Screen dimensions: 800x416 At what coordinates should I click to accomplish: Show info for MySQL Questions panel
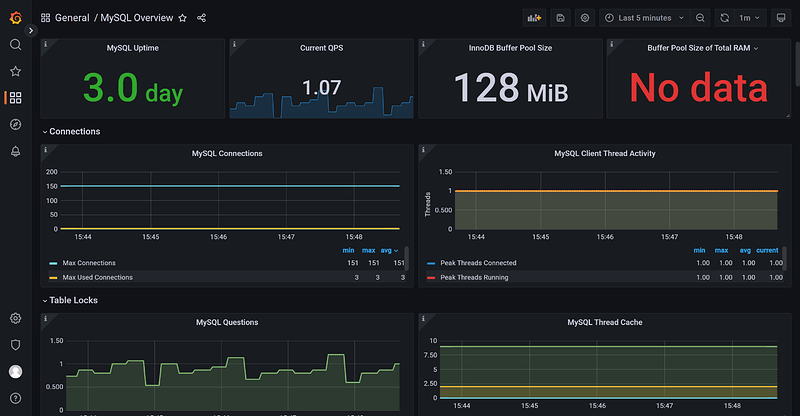tap(45, 319)
